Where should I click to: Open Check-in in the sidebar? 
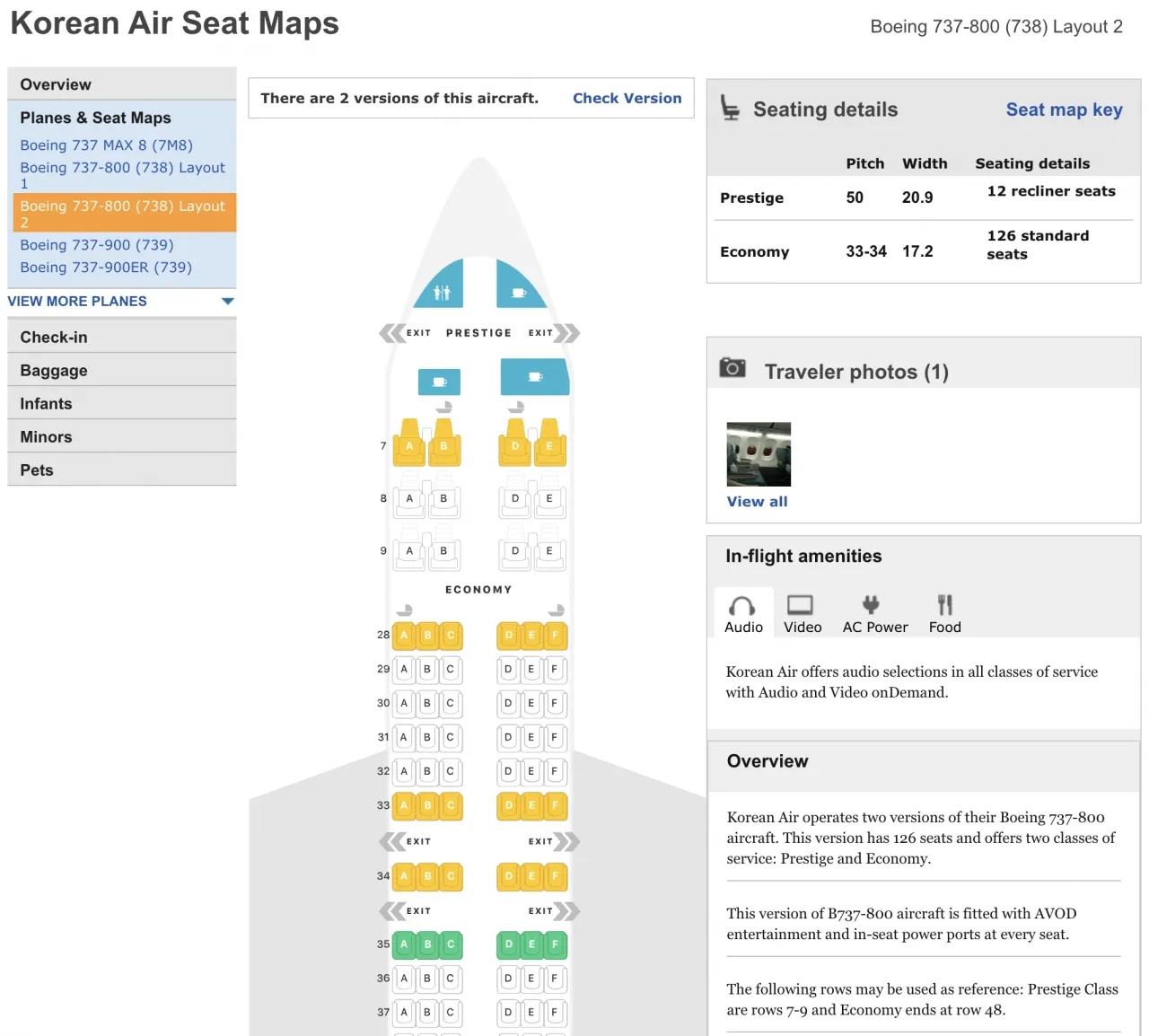(122, 338)
